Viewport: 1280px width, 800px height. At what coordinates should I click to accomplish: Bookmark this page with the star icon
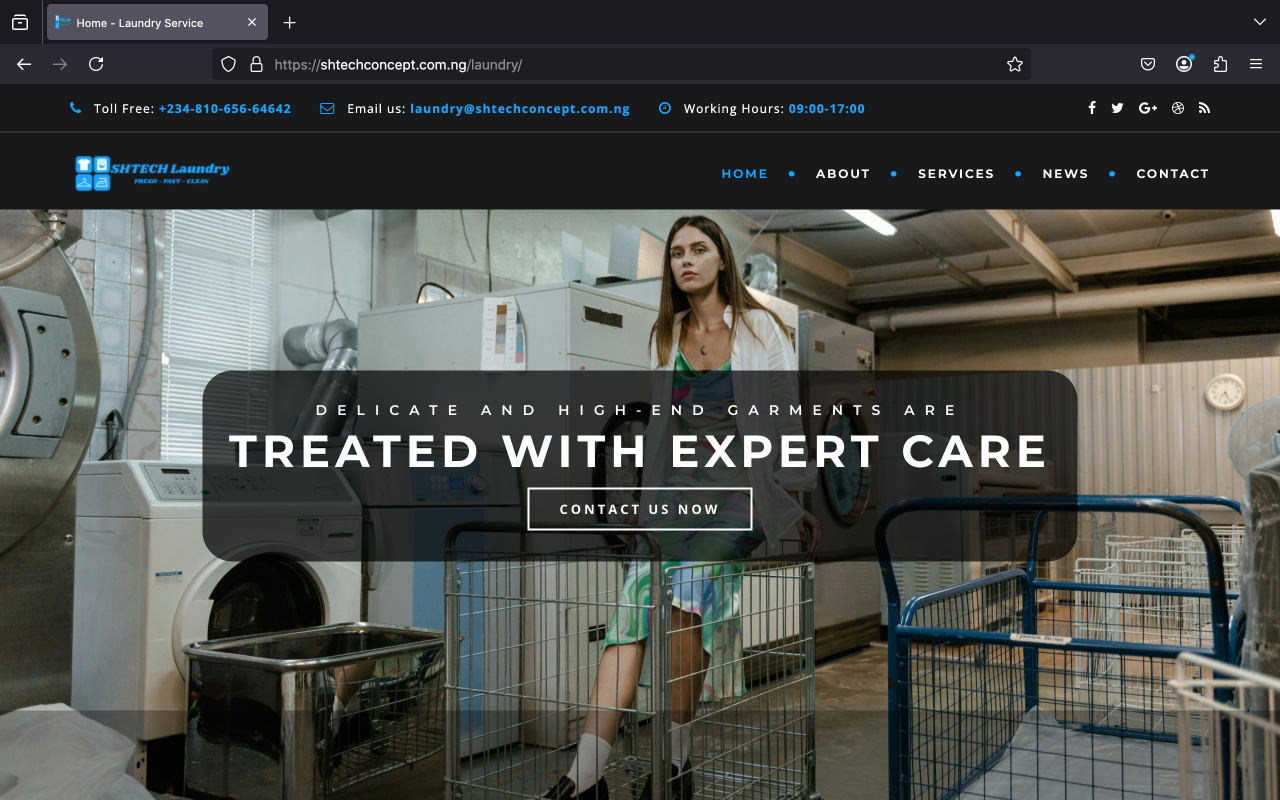point(1015,64)
